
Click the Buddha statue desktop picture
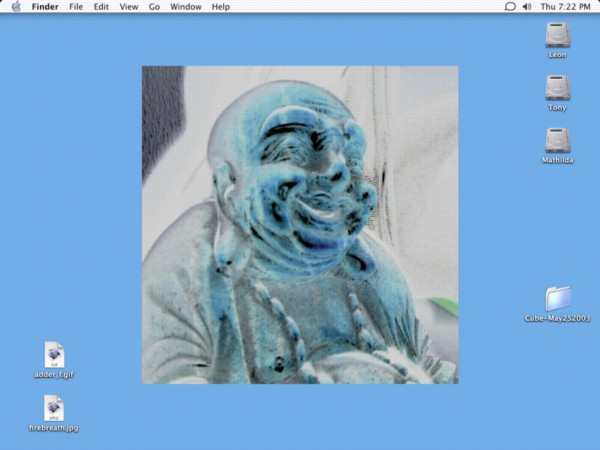[300, 225]
